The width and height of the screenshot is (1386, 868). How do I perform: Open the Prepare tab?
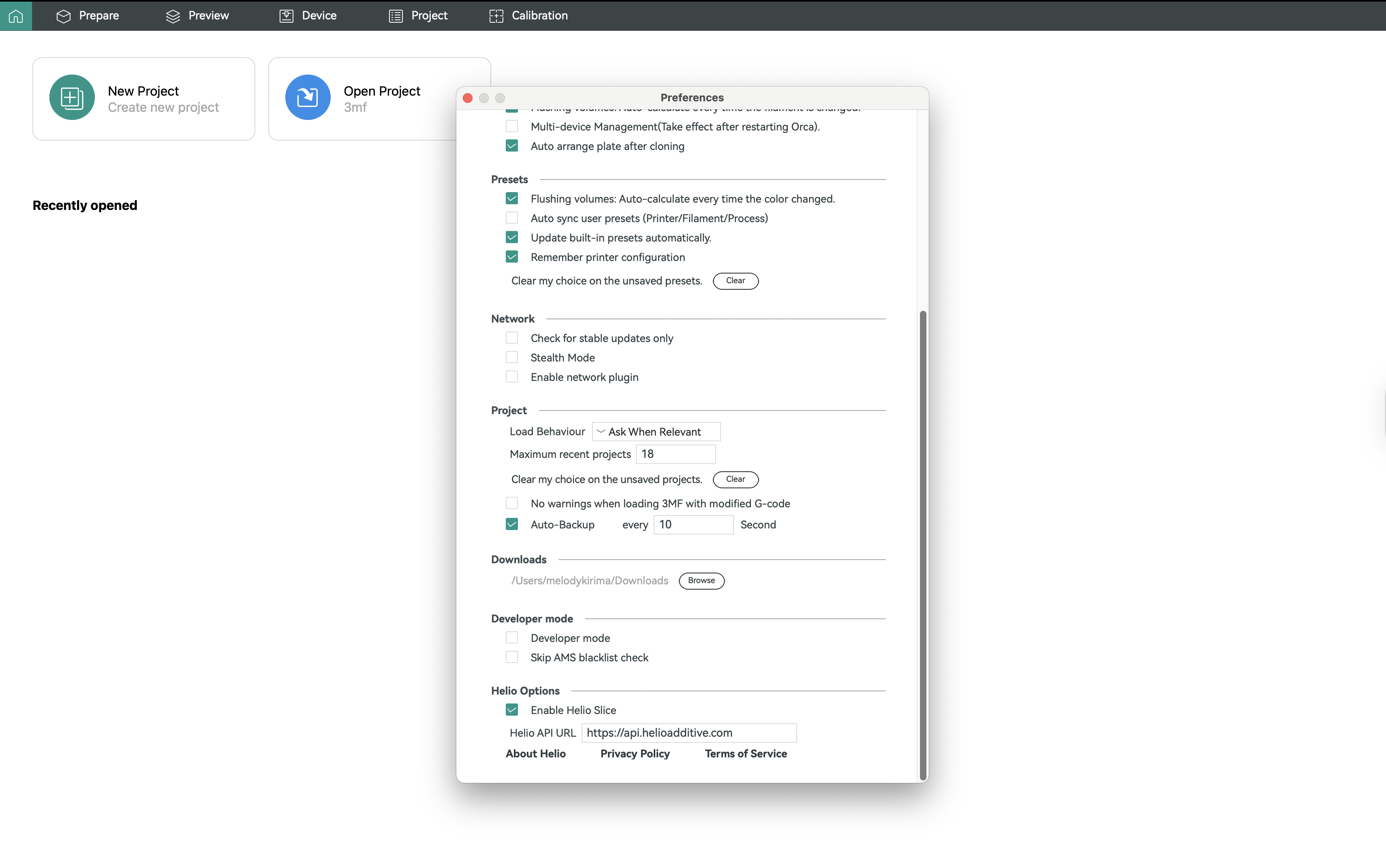tap(88, 15)
